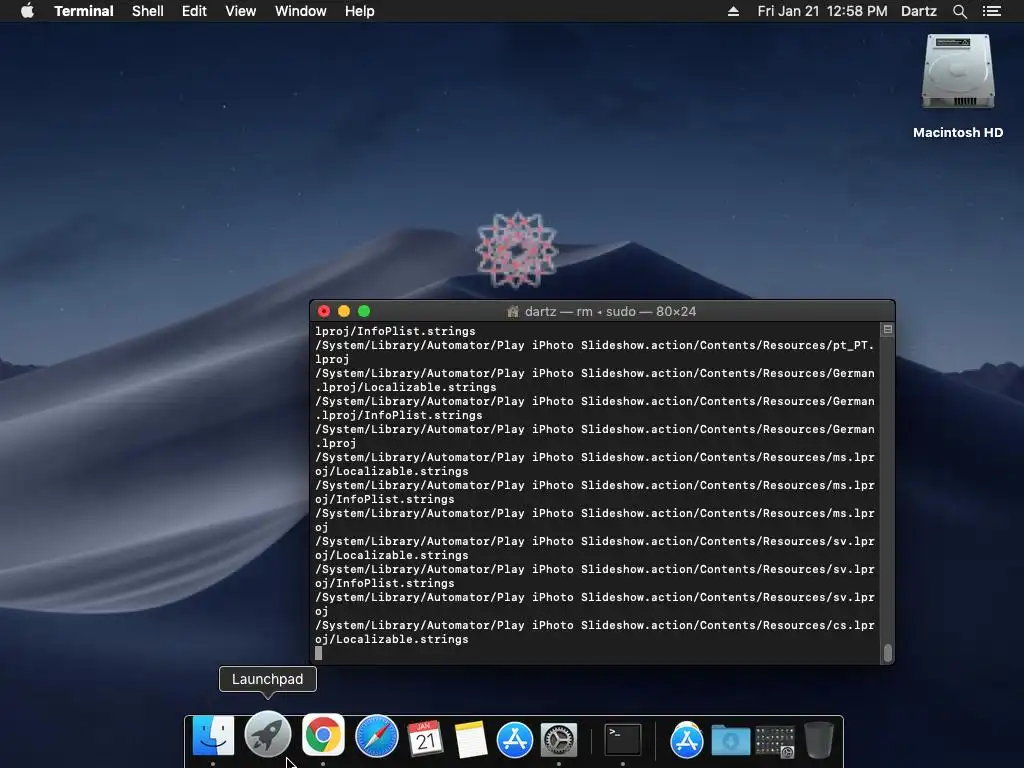Open the Help menu
Viewport: 1024px width, 768px height.
tap(360, 11)
